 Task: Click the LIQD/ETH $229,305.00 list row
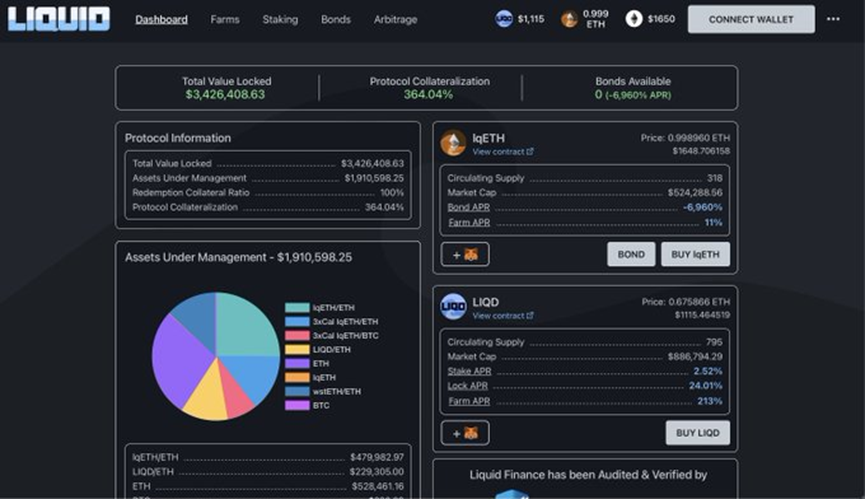pos(268,472)
